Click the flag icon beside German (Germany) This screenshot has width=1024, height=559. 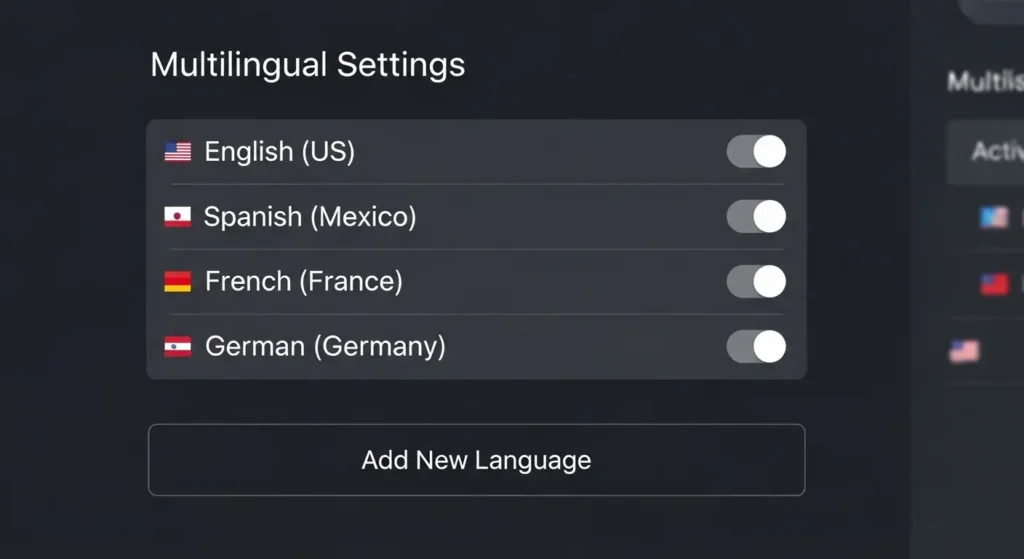tap(177, 347)
